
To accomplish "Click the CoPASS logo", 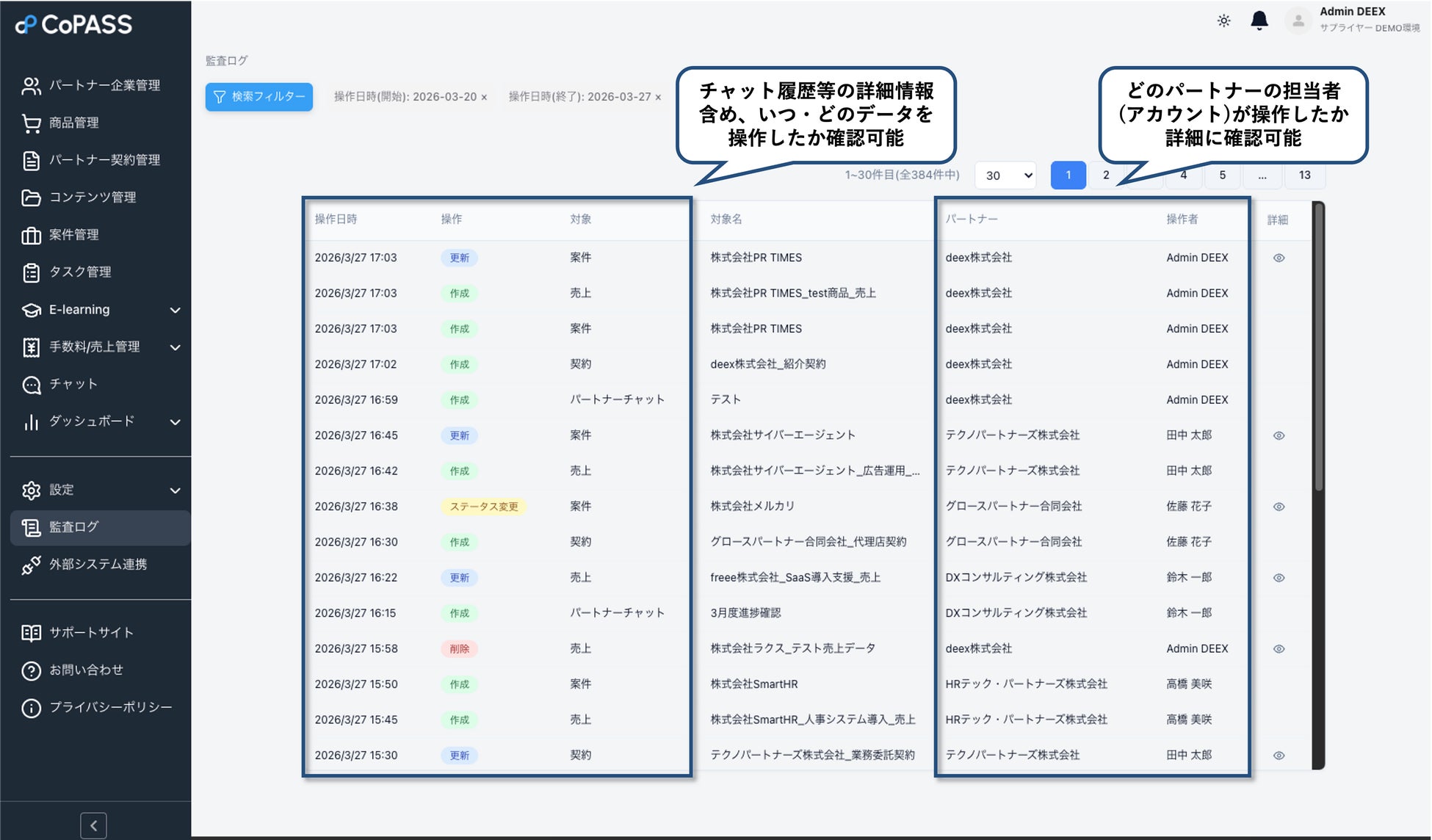I will click(74, 24).
